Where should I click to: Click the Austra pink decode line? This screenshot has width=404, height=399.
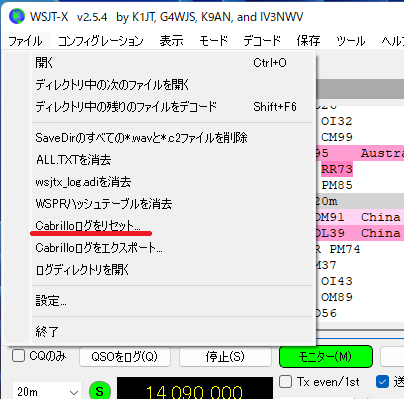[x=360, y=153]
